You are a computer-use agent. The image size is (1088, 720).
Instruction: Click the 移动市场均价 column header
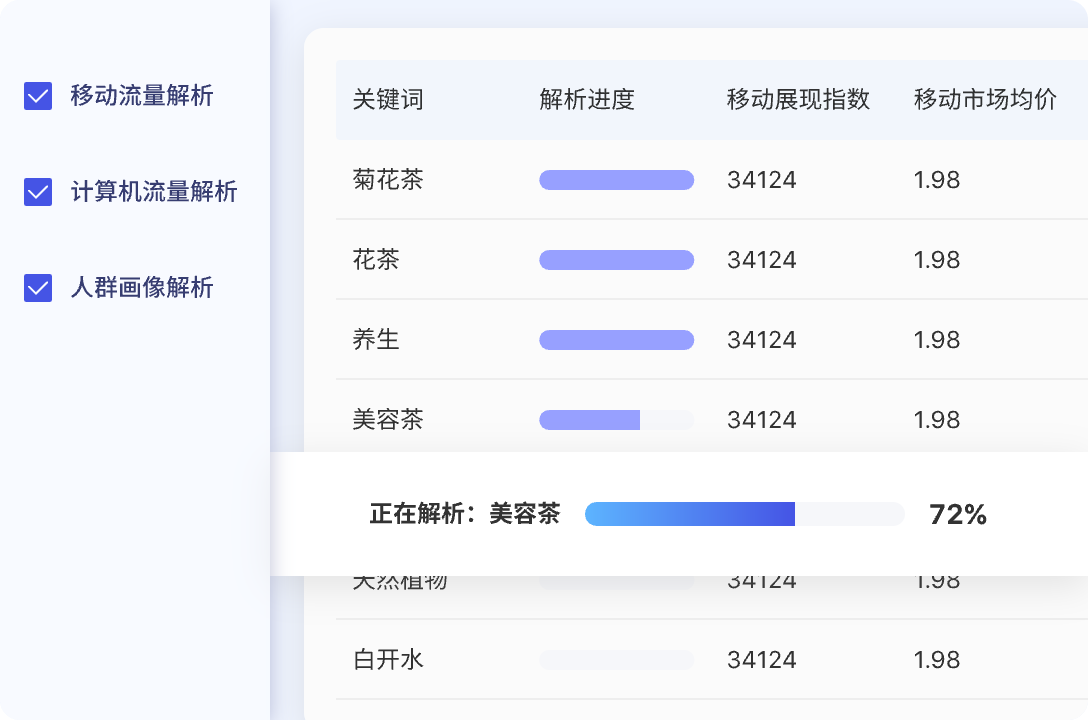(x=986, y=100)
